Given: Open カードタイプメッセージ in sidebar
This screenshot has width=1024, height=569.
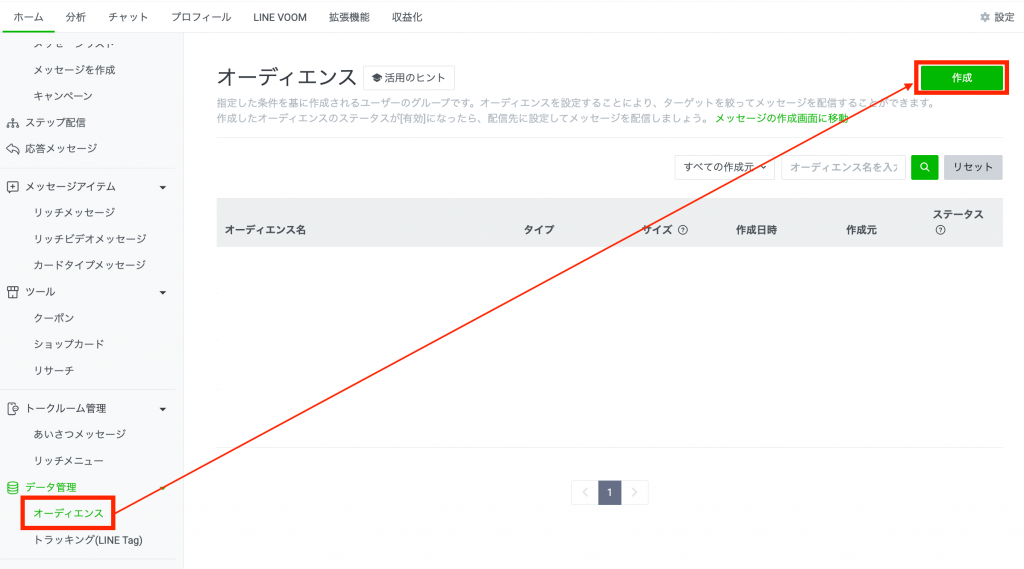Looking at the screenshot, I should click(x=89, y=265).
